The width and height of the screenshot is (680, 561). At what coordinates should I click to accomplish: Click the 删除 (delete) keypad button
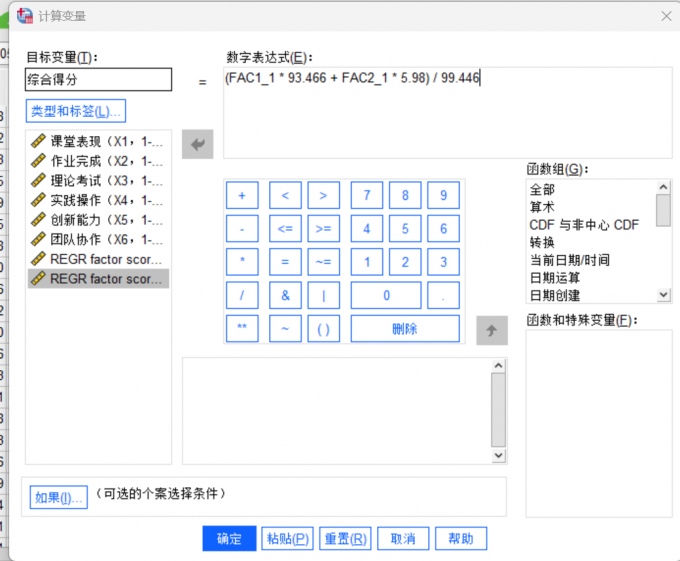tap(405, 329)
